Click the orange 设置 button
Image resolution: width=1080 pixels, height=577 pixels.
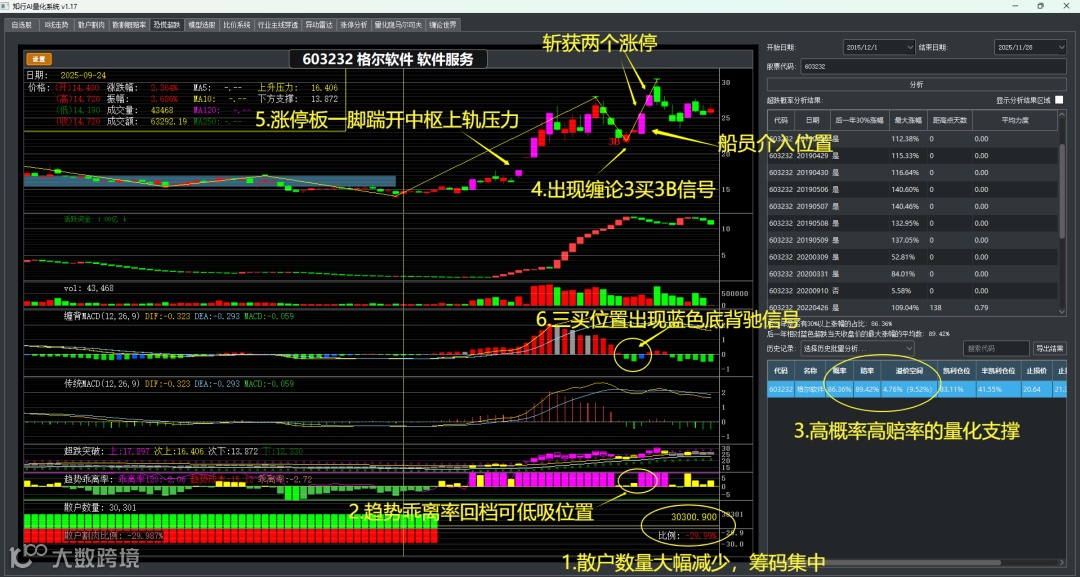click(x=39, y=59)
